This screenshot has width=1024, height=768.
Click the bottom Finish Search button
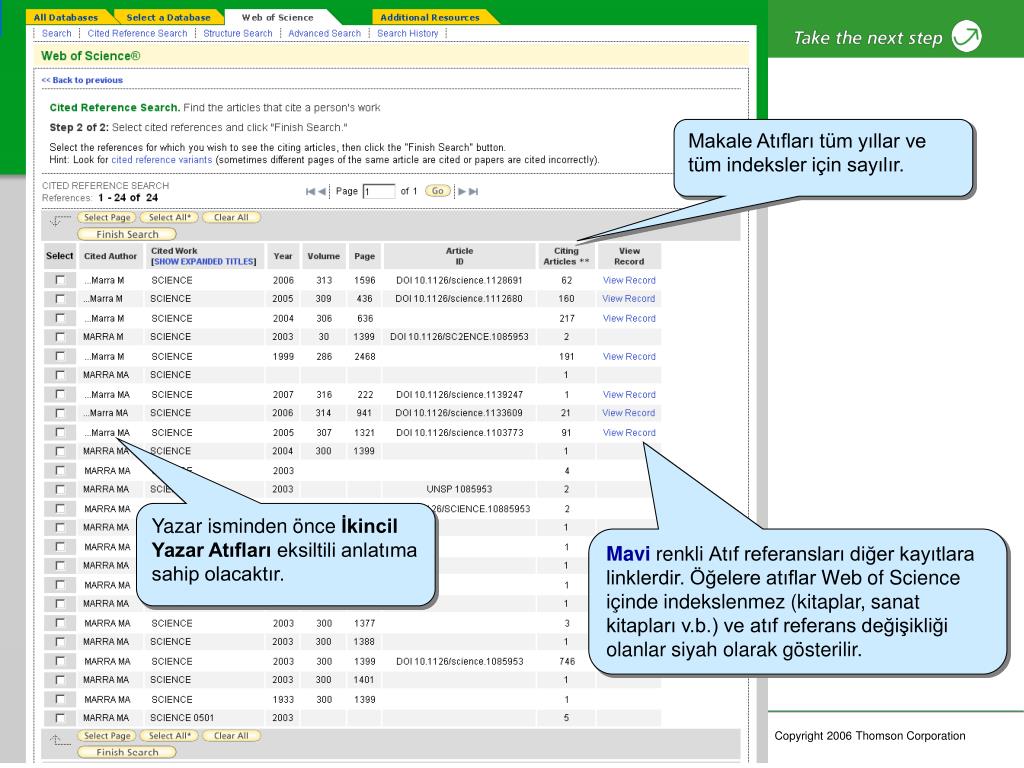pyautogui.click(x=127, y=752)
